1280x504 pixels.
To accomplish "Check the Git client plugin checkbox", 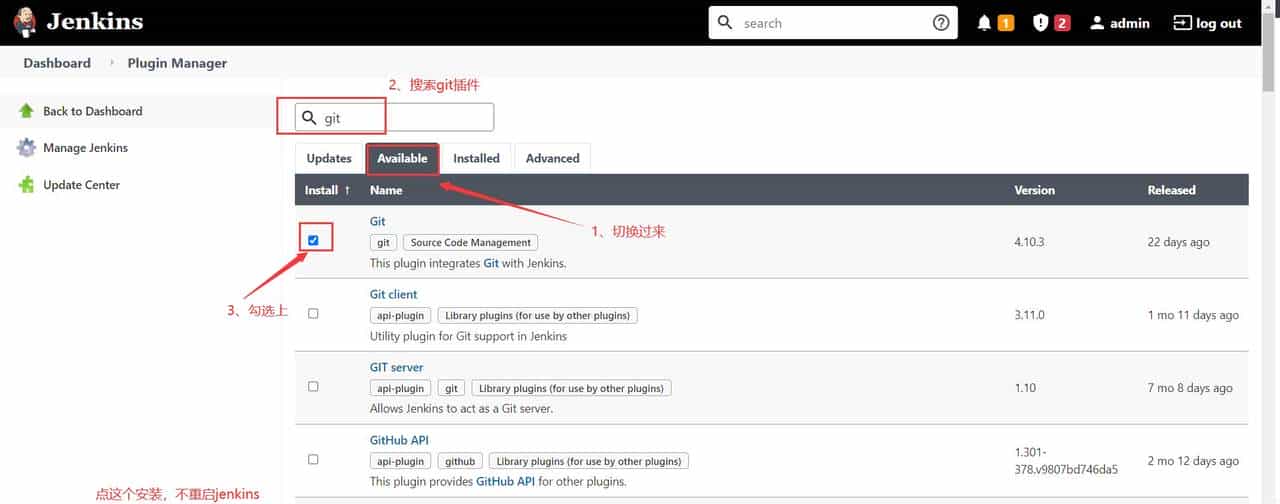I will click(x=313, y=313).
